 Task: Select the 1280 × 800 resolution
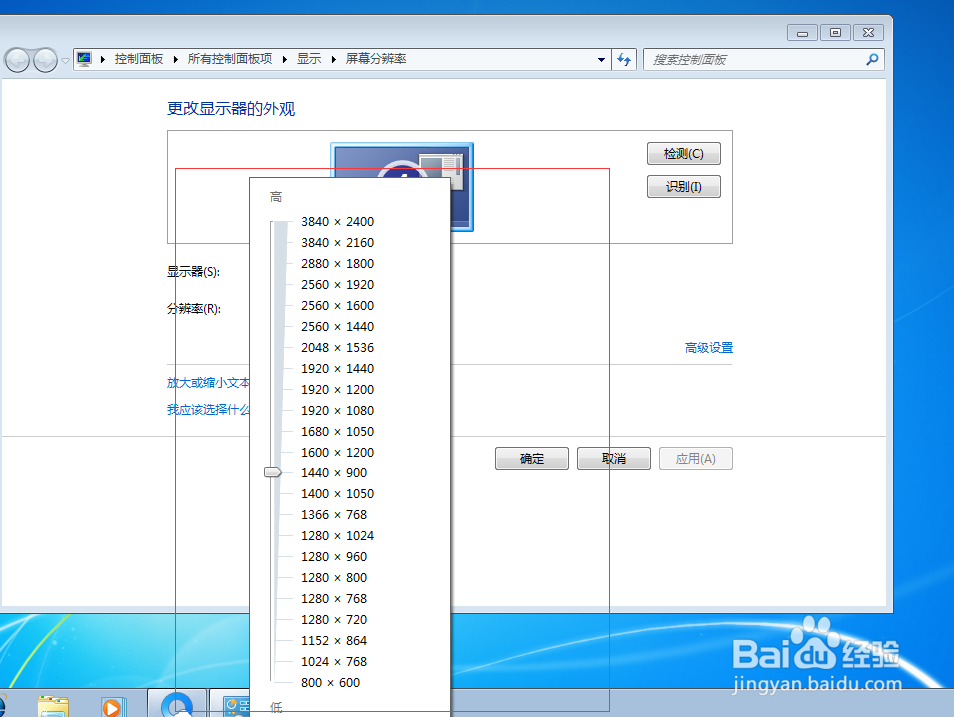coord(334,578)
